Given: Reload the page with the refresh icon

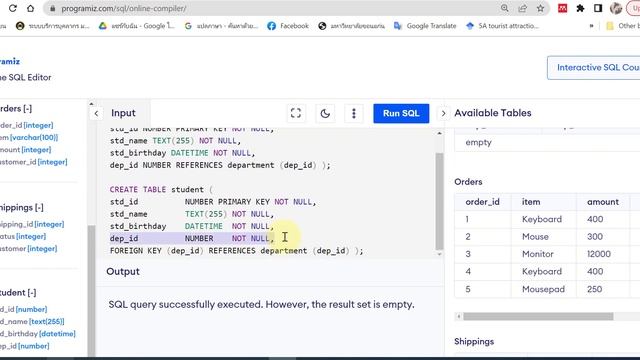Looking at the screenshot, I should [x=13, y=8].
